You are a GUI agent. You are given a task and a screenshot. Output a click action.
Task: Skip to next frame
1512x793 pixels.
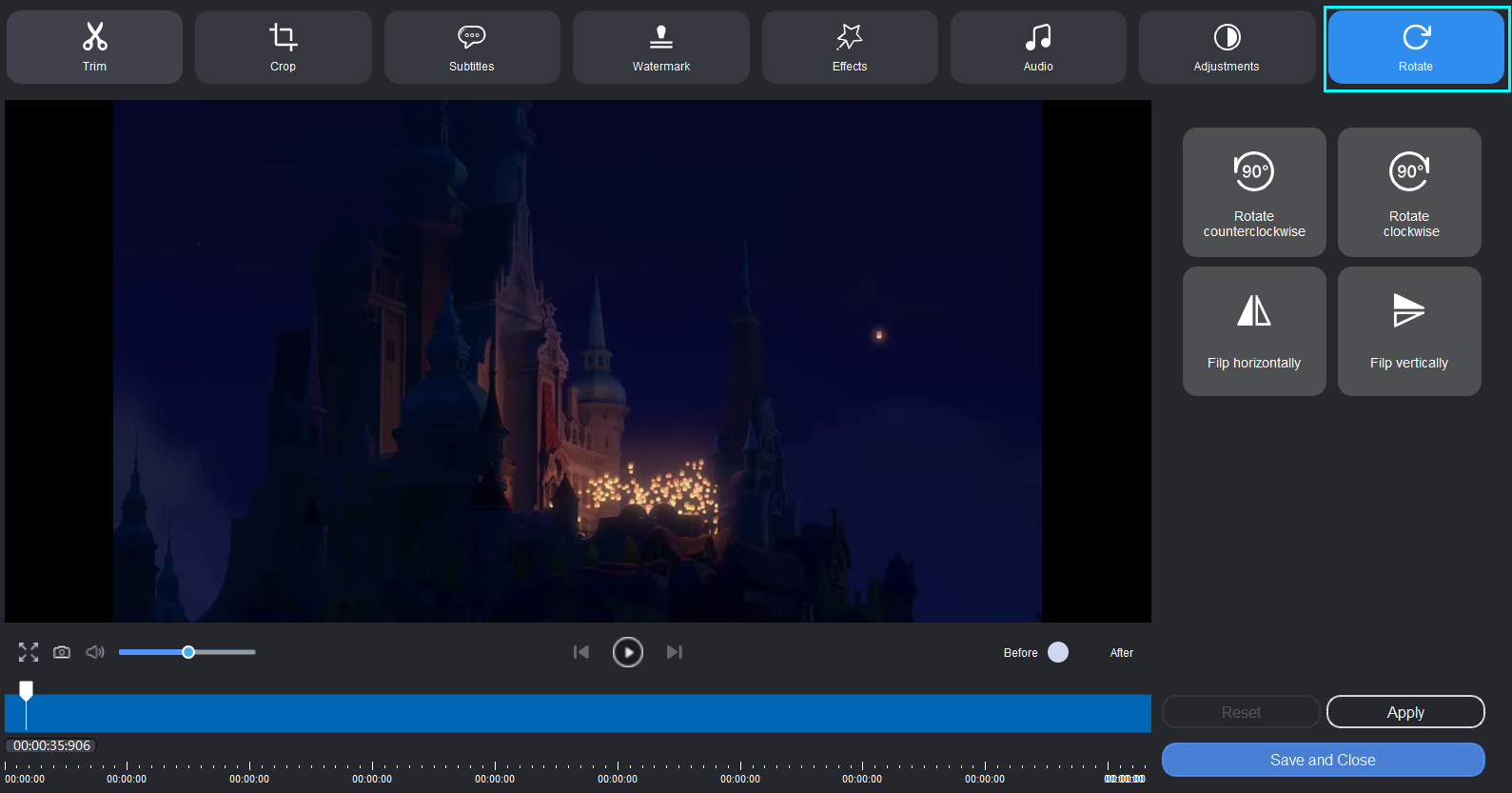(675, 652)
